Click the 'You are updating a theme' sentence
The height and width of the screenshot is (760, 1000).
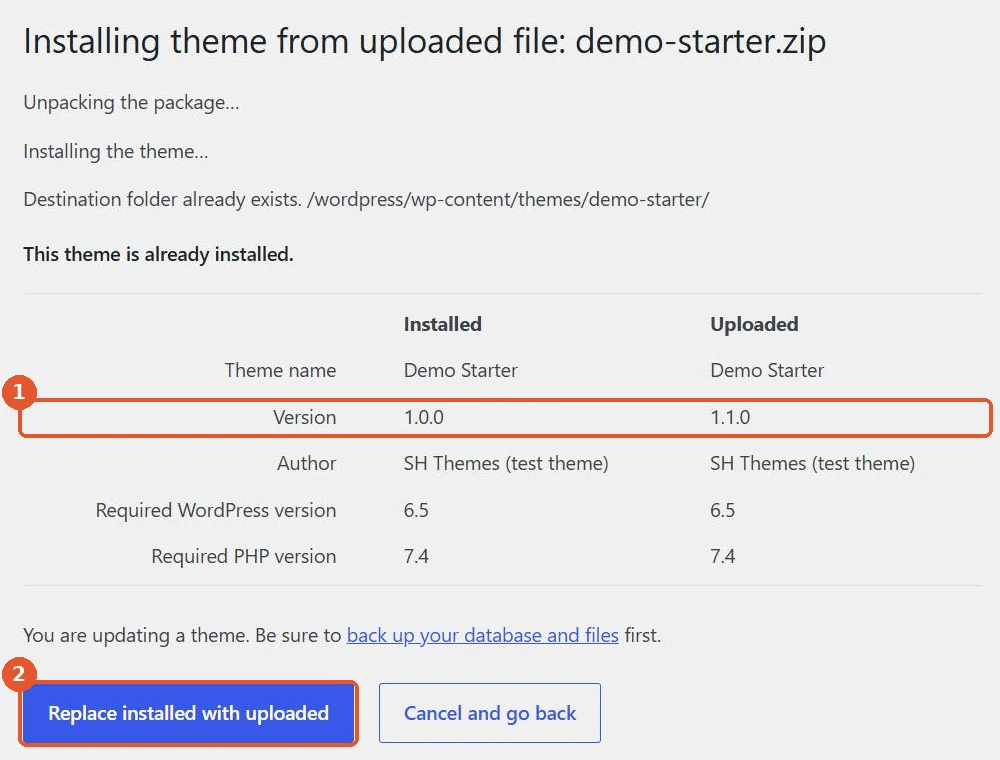[342, 635]
